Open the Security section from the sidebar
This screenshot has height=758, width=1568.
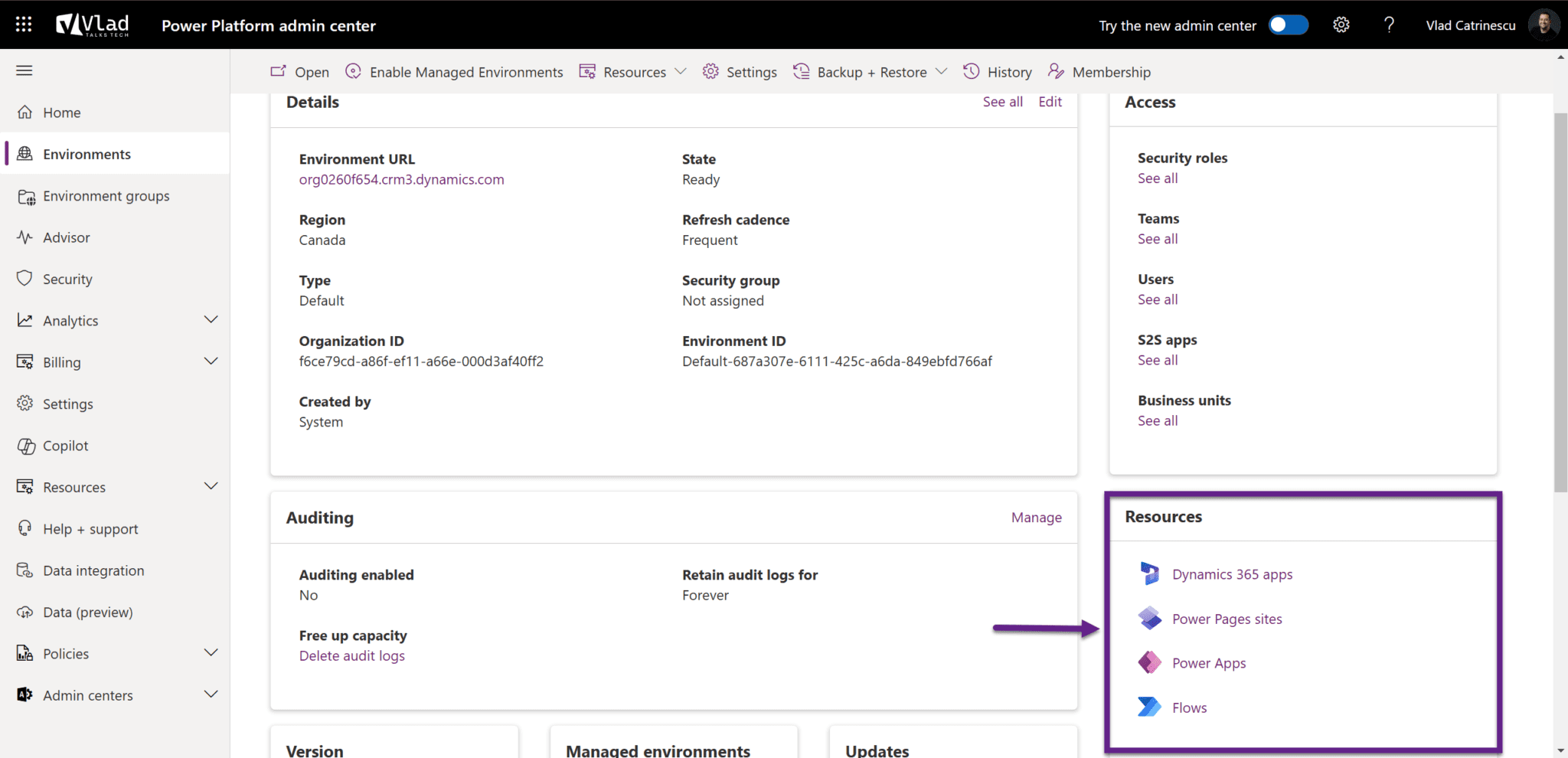click(68, 278)
